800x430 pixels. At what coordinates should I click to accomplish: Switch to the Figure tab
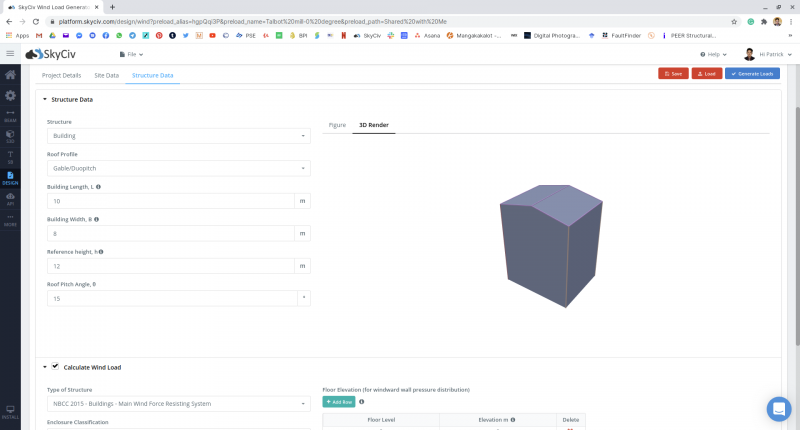[x=337, y=125]
